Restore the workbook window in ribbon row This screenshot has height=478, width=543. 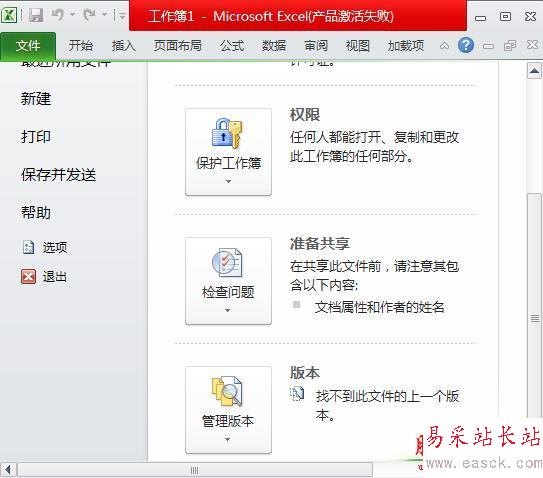[x=510, y=45]
